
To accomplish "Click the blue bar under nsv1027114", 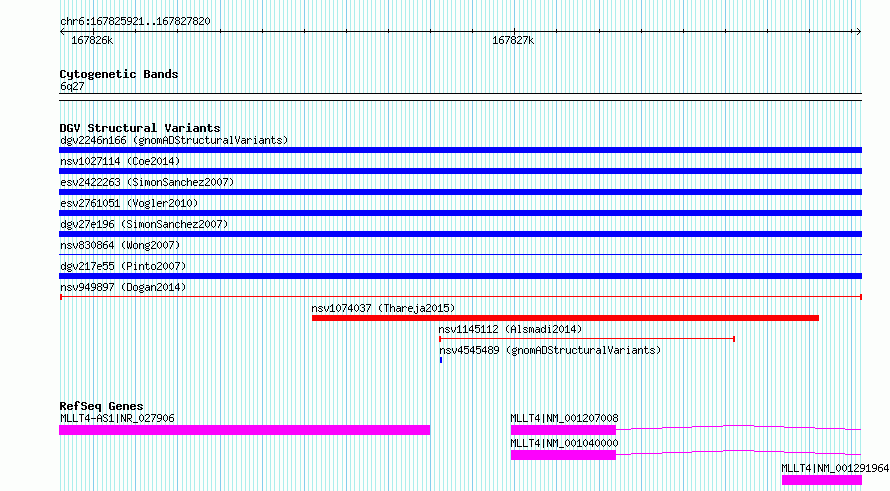I will point(460,171).
